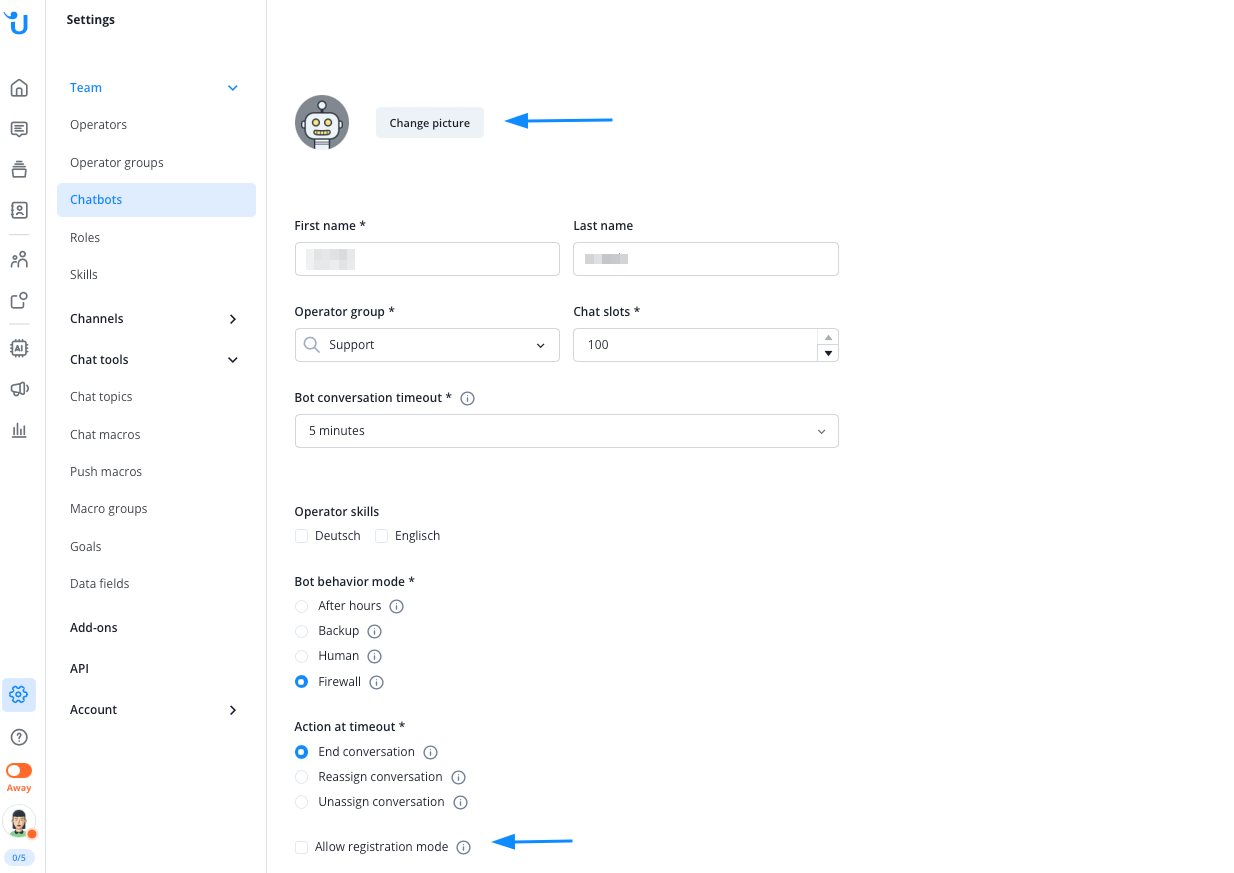The width and height of the screenshot is (1234, 873).
Task: Open the megaphone campaigns icon
Action: click(x=19, y=389)
